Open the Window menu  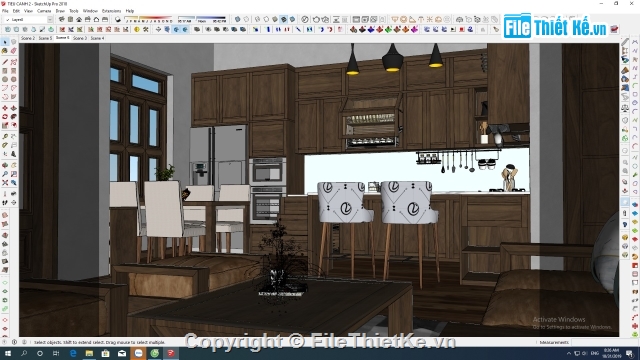90,11
